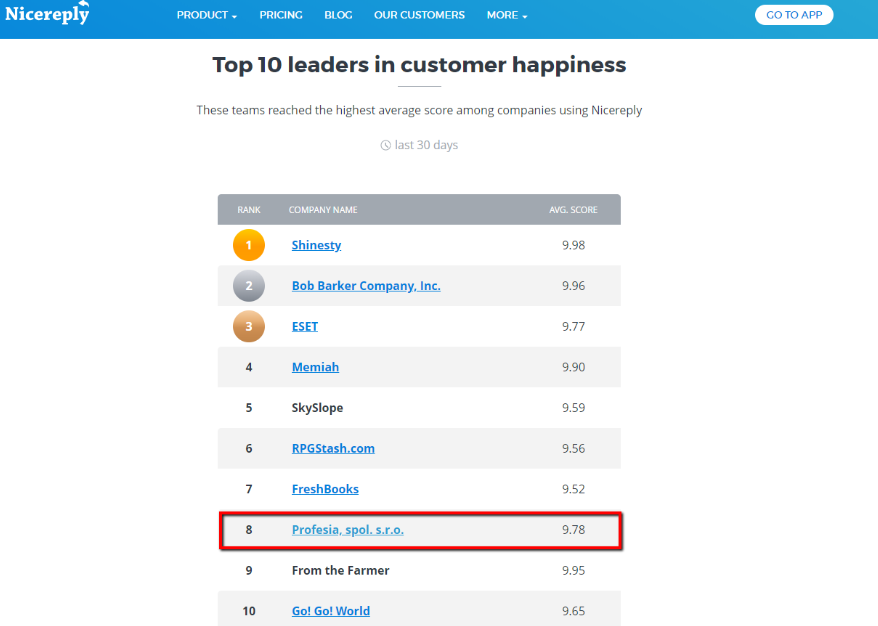The width and height of the screenshot is (878, 626).
Task: Open the FreshBooks link
Action: 325,489
